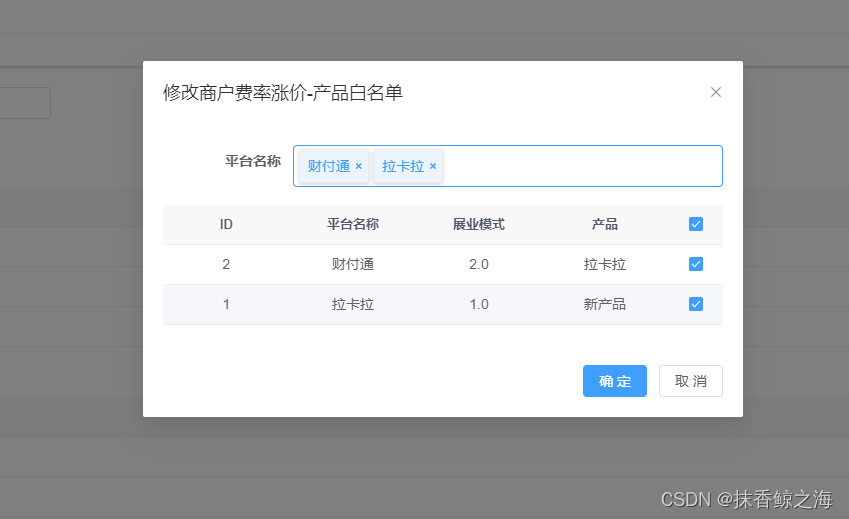Click the 拉卡拉 cell in product column

click(x=605, y=264)
